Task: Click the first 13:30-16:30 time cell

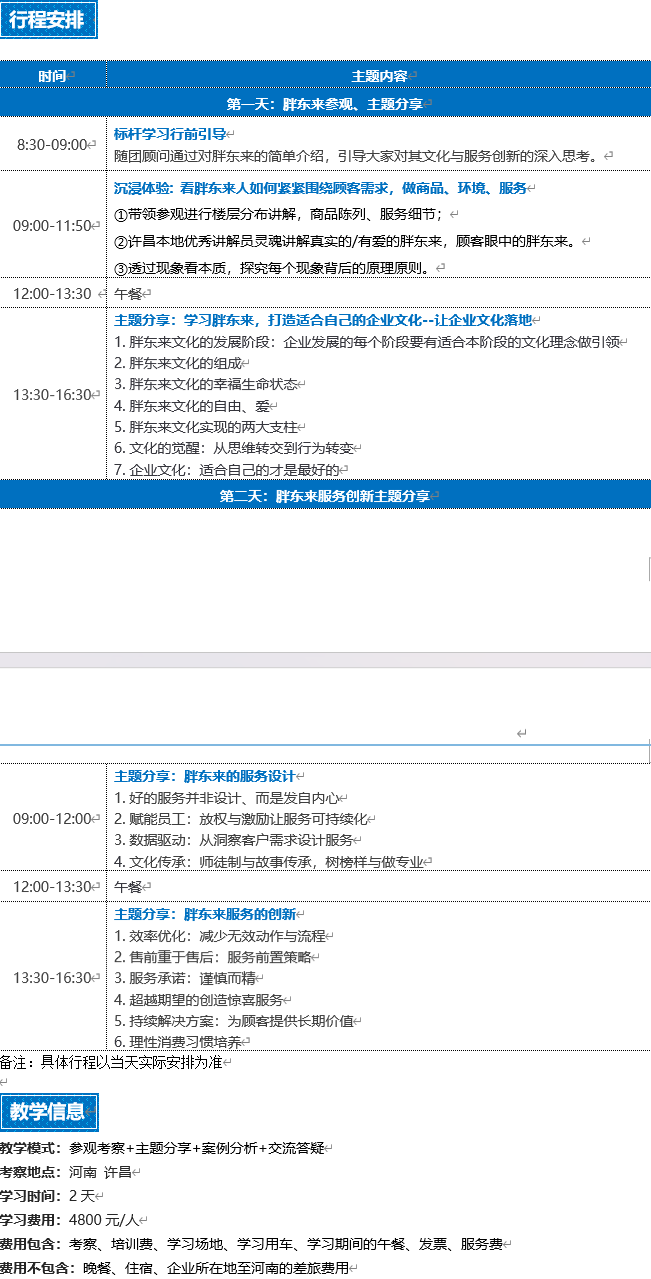Action: (53, 394)
